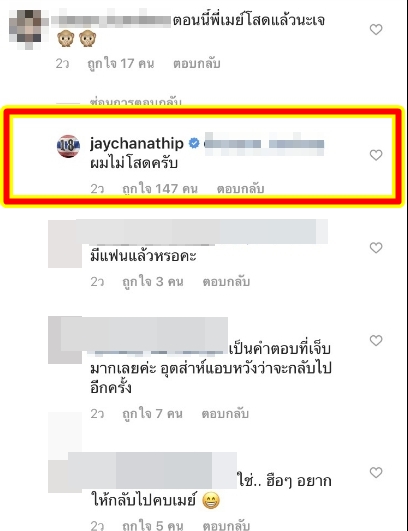Tap heart beside มีแฟนแล้วหรอคะ comment
Screen dimensions: 408x531
pos(376,248)
